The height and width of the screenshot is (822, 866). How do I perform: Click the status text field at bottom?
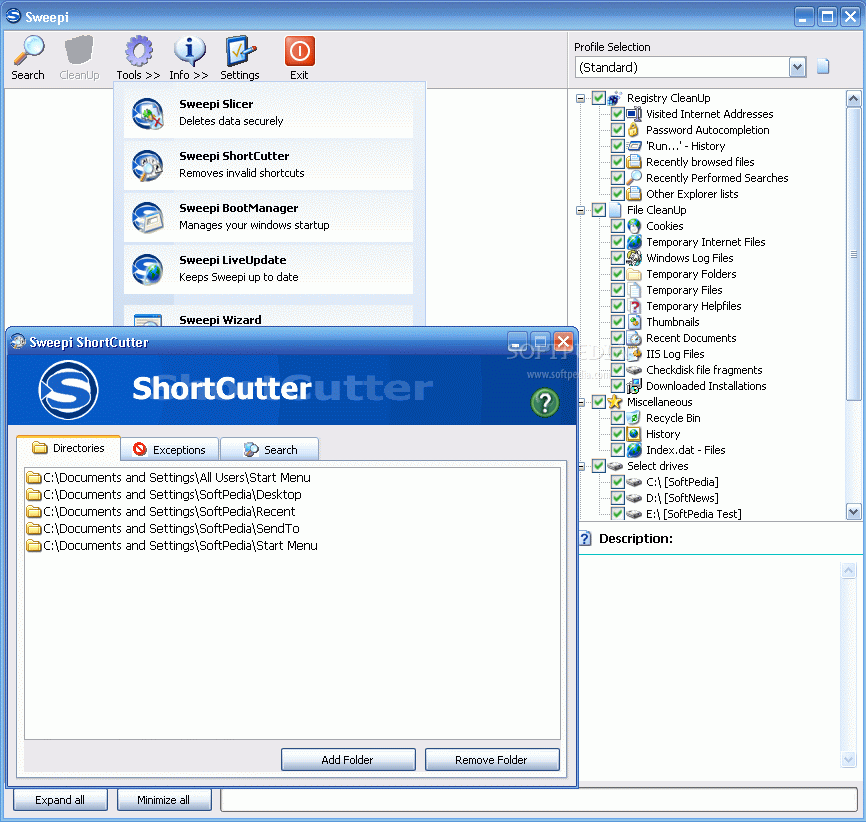pyautogui.click(x=538, y=800)
